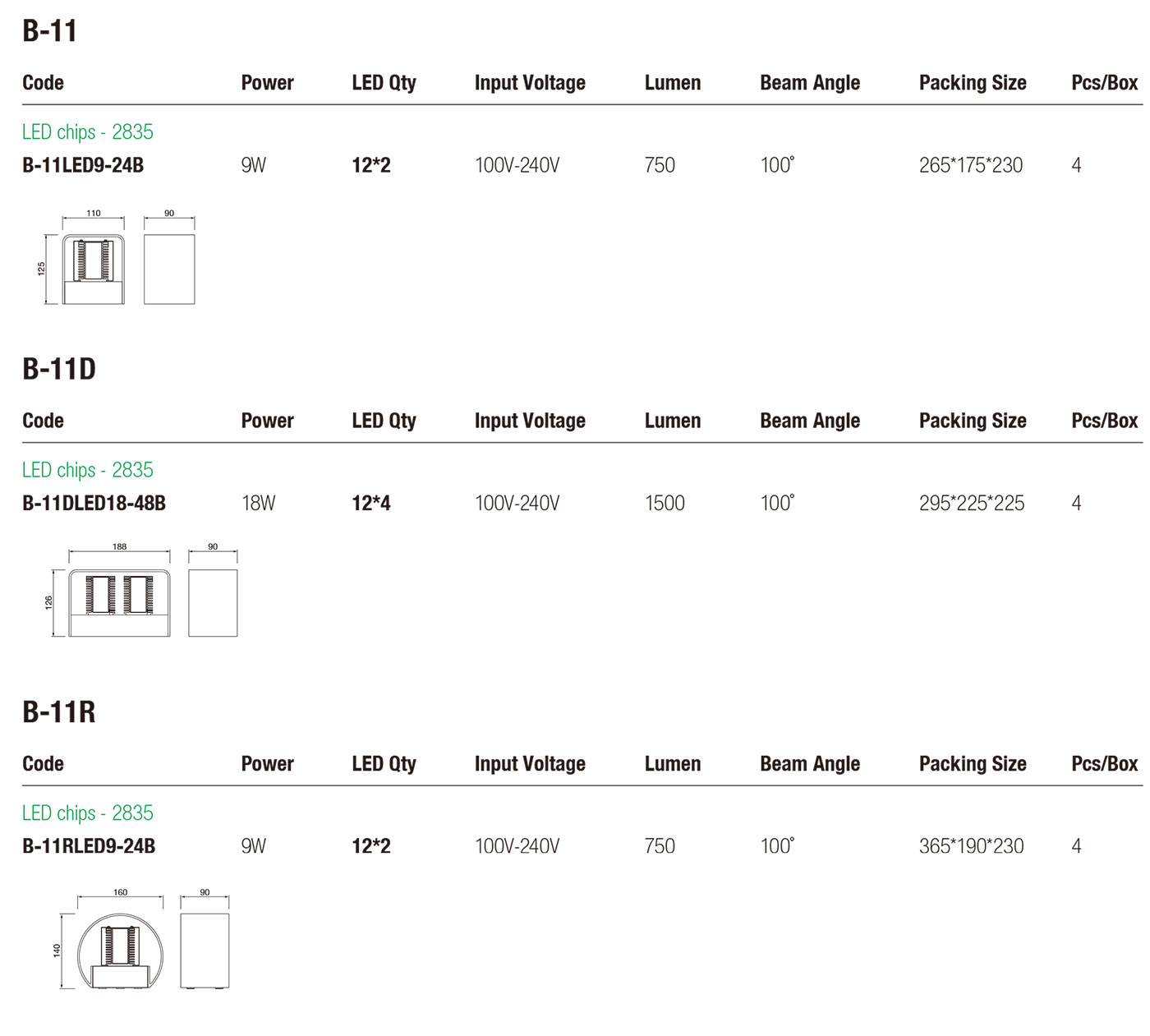Click the 12*4 LED quantity value
1150x1036 pixels.
tap(371, 503)
